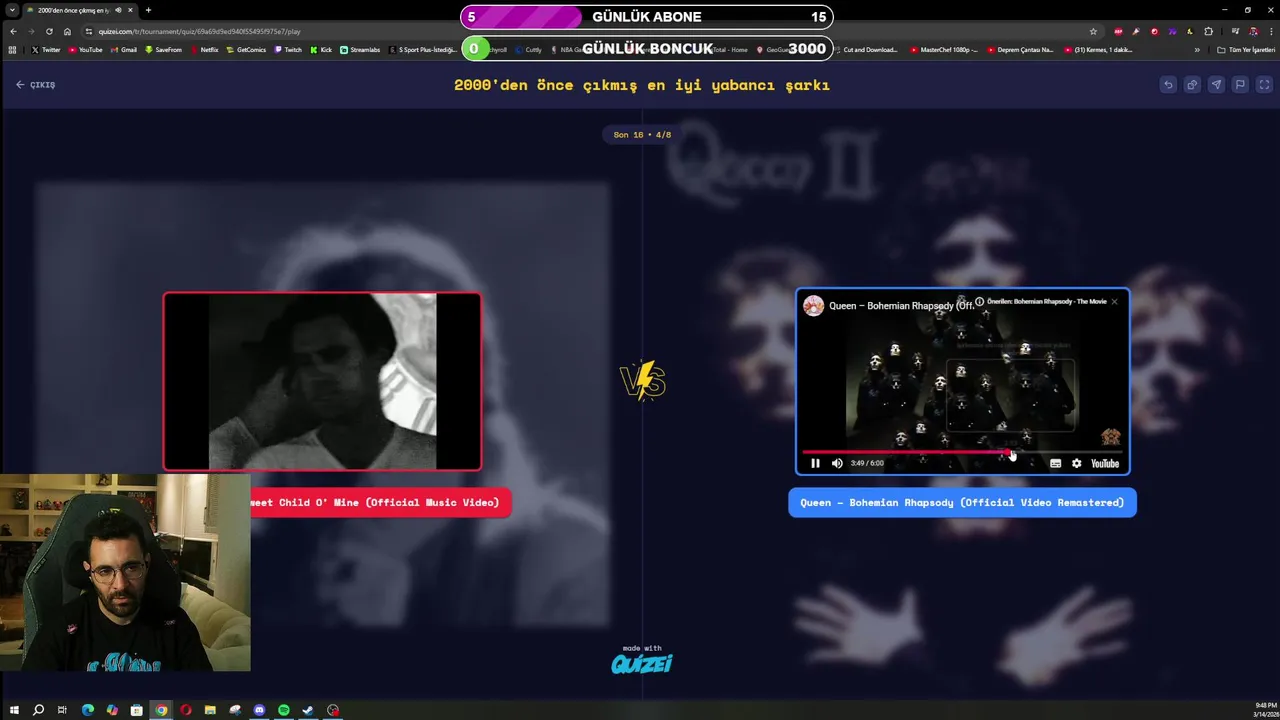Click the Queen channel avatar in player

(x=814, y=306)
